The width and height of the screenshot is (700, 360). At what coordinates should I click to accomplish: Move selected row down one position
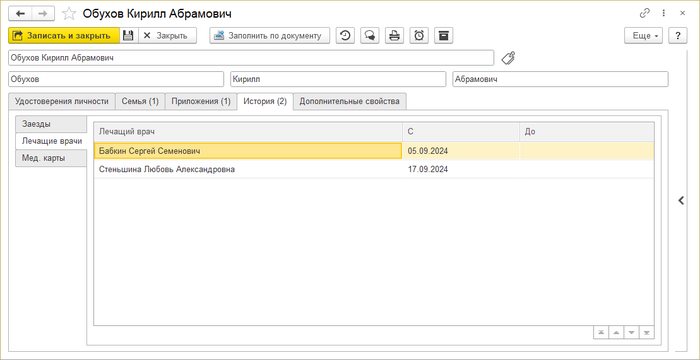[631, 332]
